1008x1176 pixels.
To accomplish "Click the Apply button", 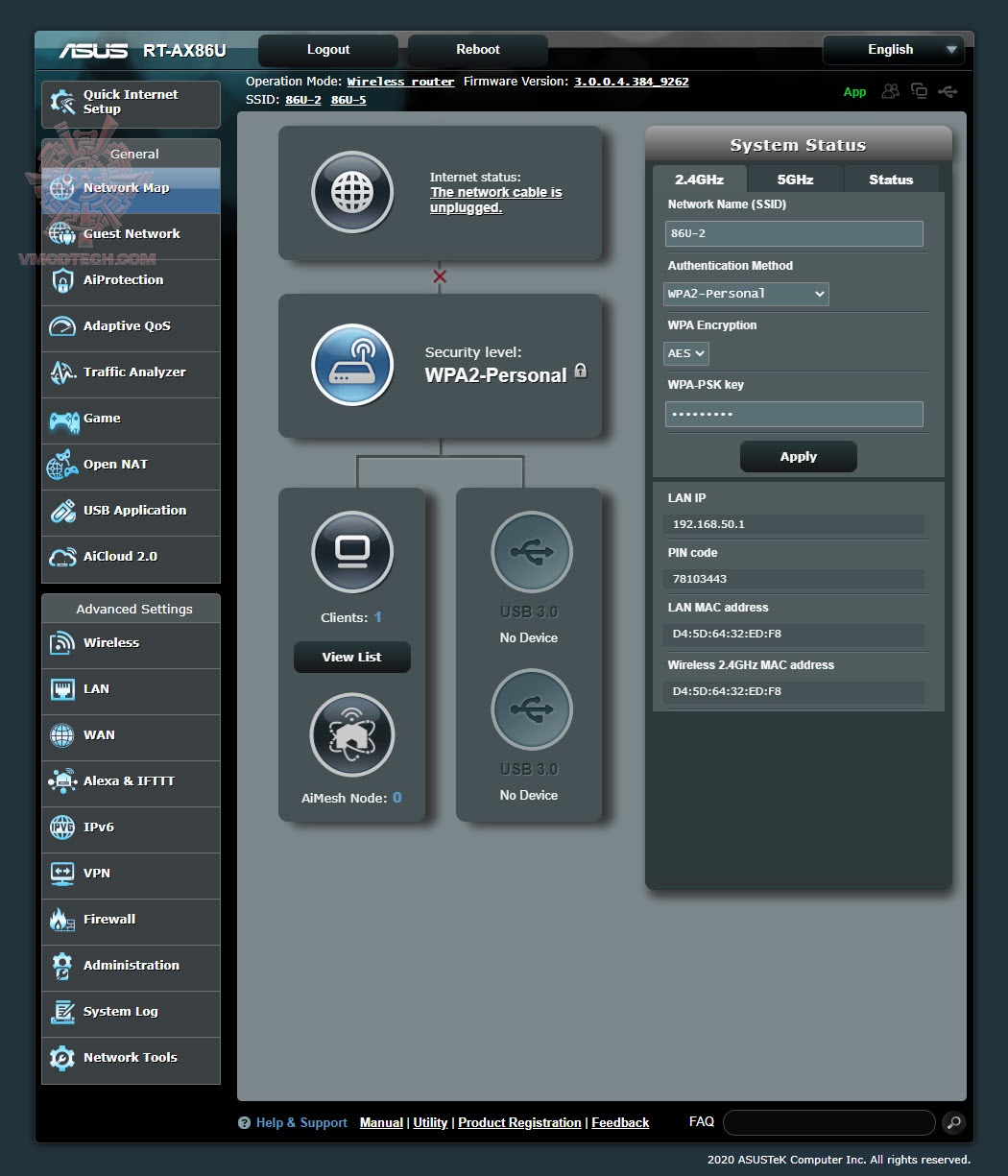I will click(x=798, y=456).
